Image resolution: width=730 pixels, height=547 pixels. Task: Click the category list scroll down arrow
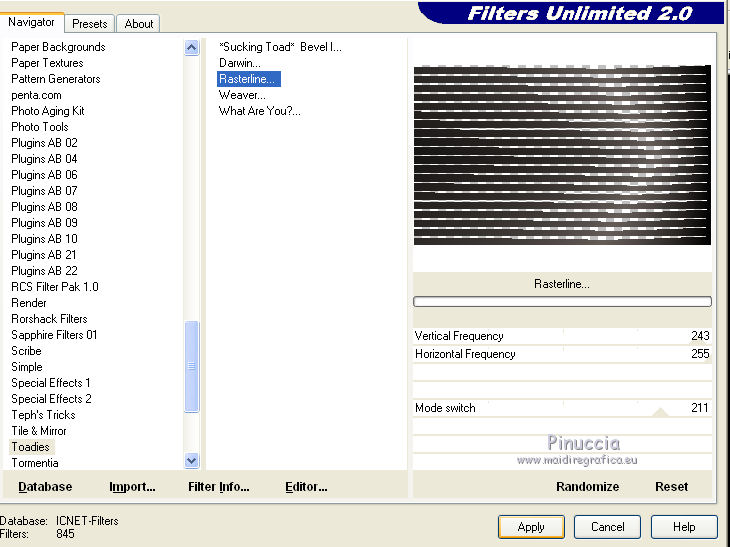[x=191, y=460]
